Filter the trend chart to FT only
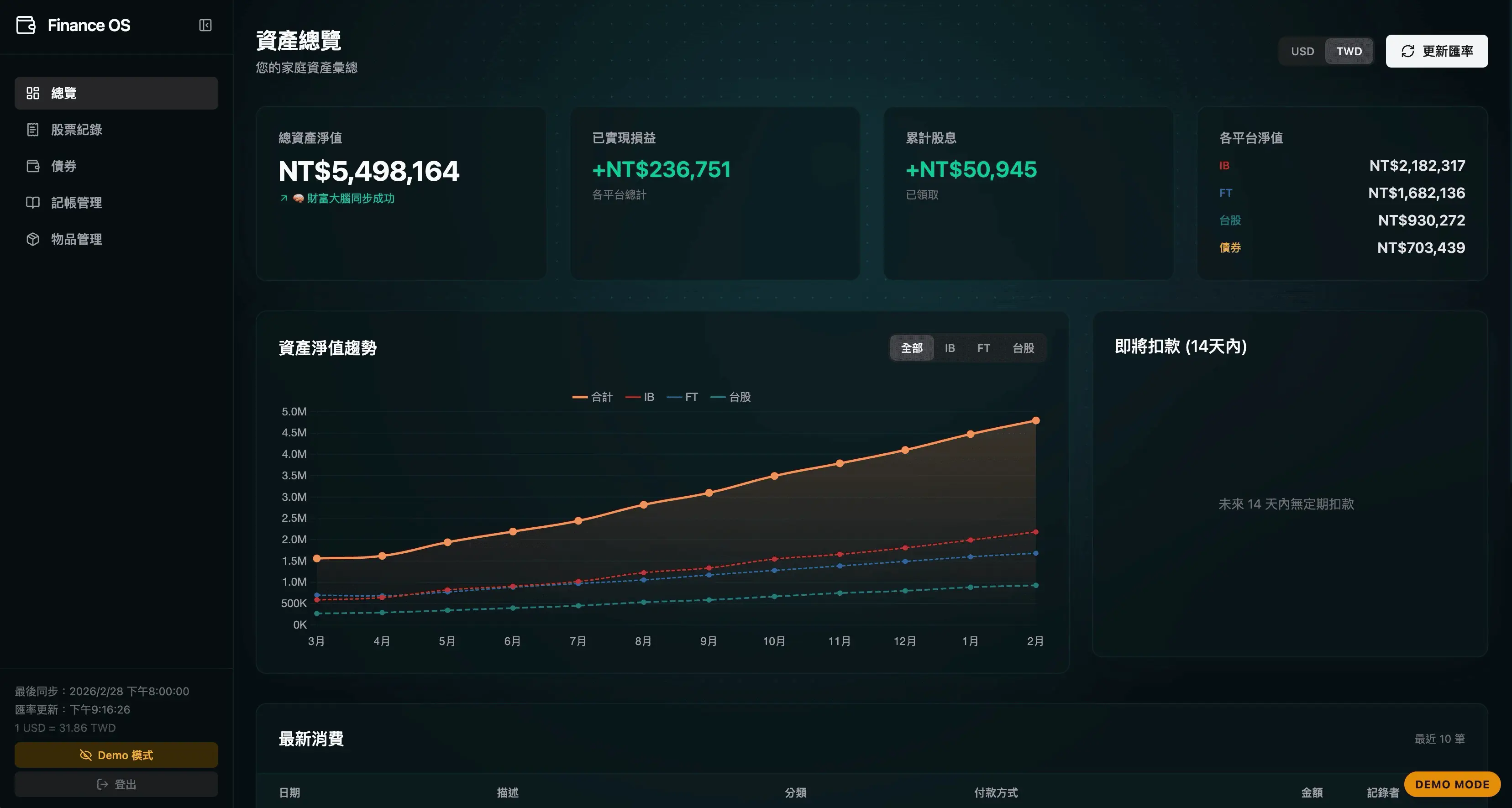The height and width of the screenshot is (808, 1512). [x=983, y=347]
